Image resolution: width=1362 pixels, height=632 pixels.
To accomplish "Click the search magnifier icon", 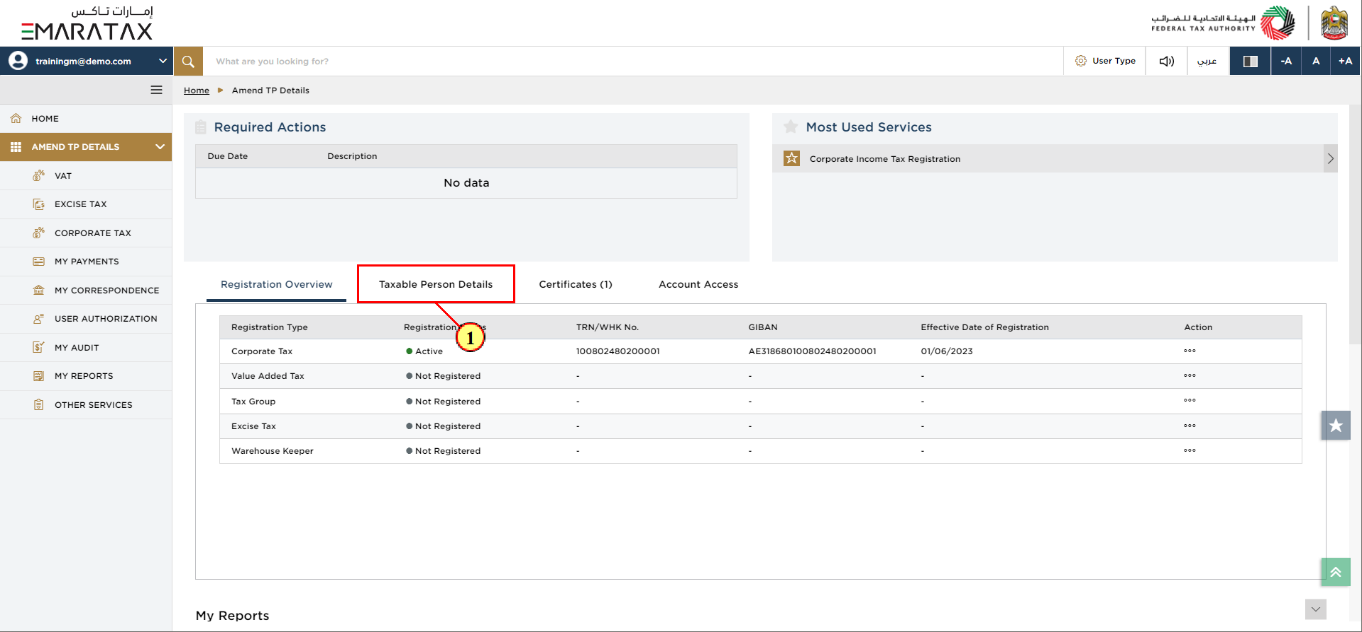I will pos(188,61).
